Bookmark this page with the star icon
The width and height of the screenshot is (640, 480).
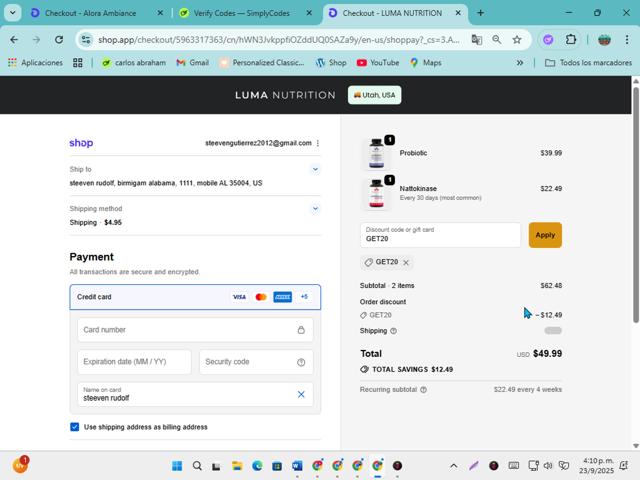coord(517,40)
